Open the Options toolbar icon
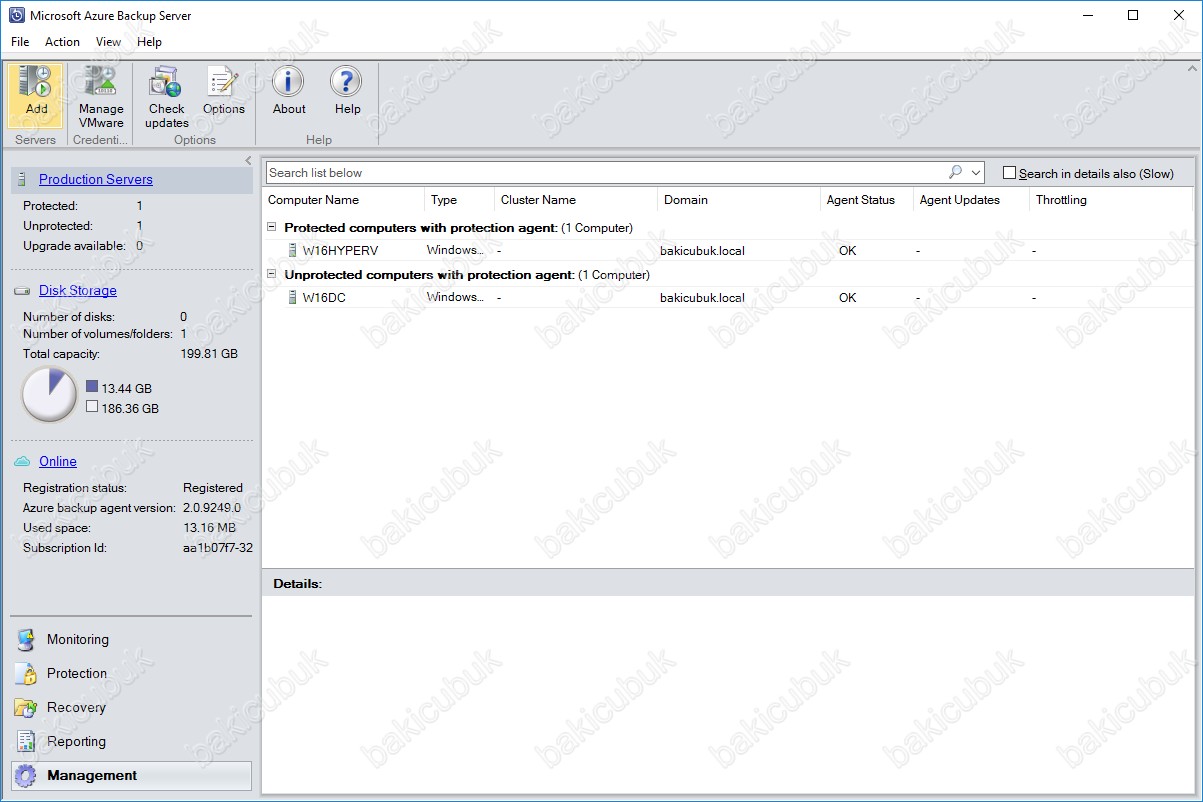The width and height of the screenshot is (1203, 802). click(x=223, y=82)
